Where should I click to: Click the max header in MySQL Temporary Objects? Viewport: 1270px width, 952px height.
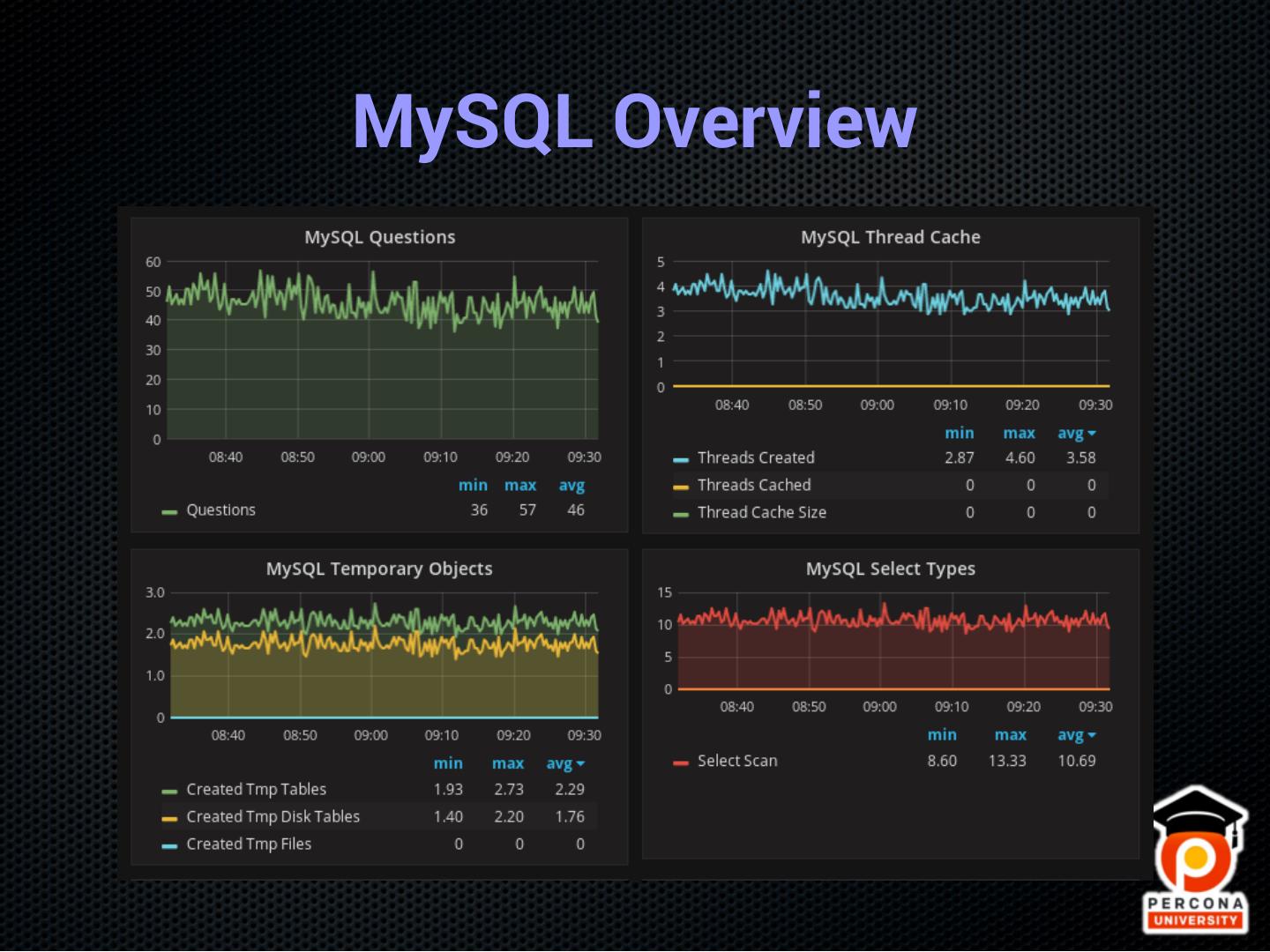click(x=508, y=763)
